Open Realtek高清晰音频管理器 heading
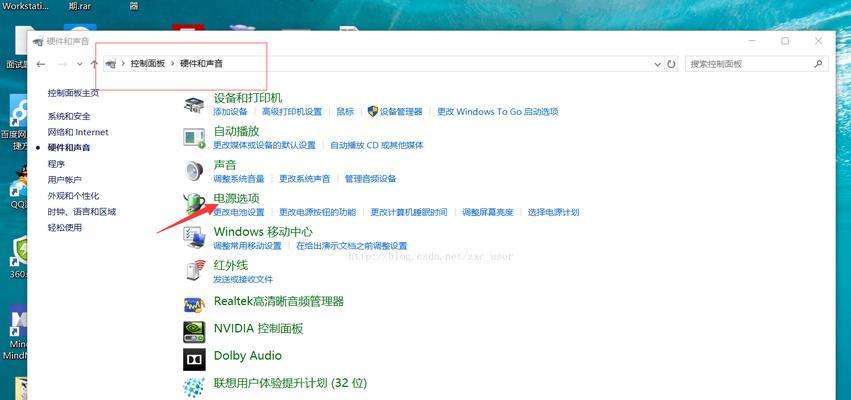Viewport: 851px width, 400px height. pyautogui.click(x=279, y=301)
